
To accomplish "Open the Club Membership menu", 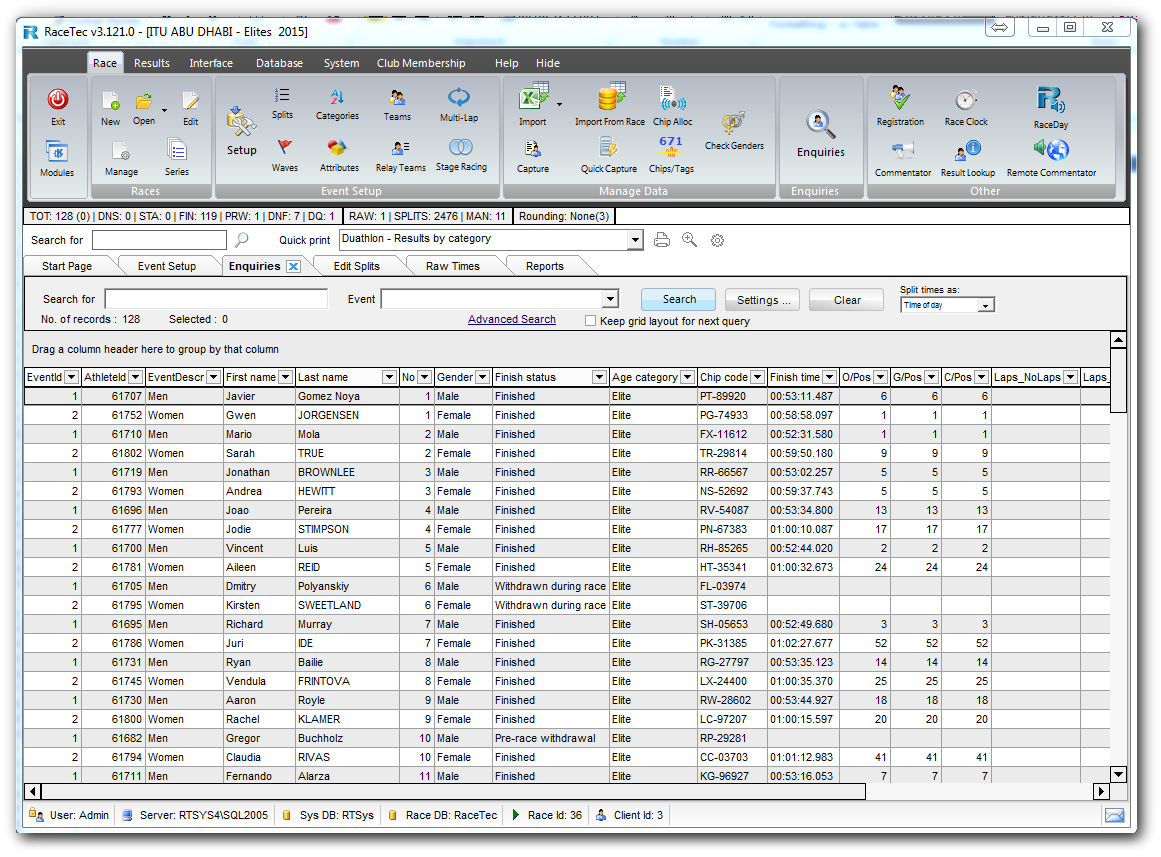I will 421,63.
